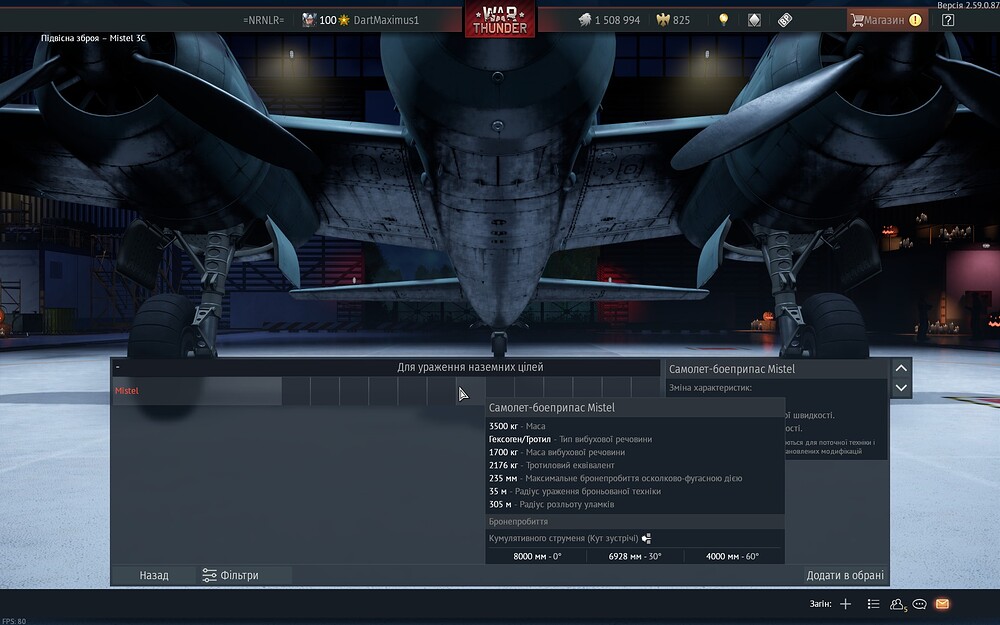
Task: Click the Версія 2.59.0.87 version text
Action: (x=967, y=5)
